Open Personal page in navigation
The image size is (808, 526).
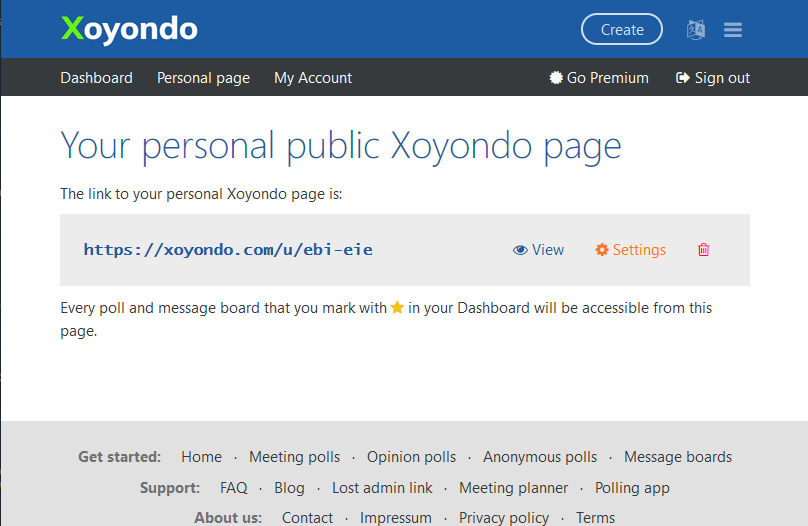204,78
